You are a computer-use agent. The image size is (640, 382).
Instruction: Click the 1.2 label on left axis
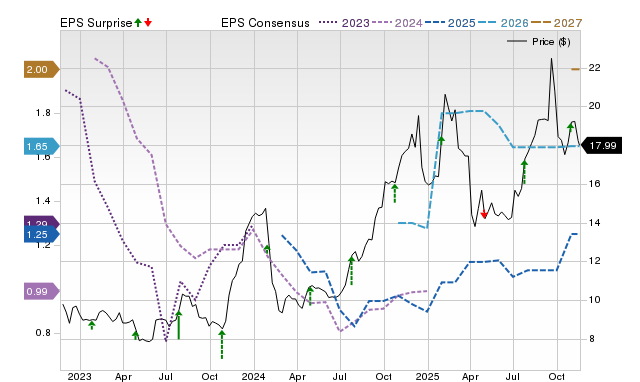[43, 245]
